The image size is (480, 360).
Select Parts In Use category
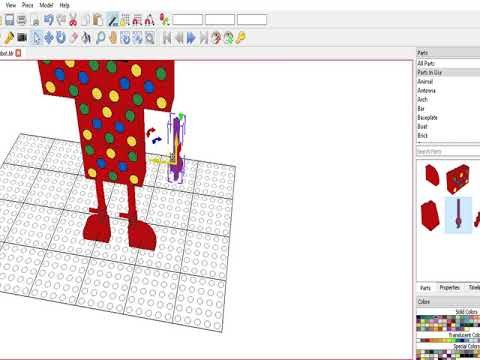430,72
